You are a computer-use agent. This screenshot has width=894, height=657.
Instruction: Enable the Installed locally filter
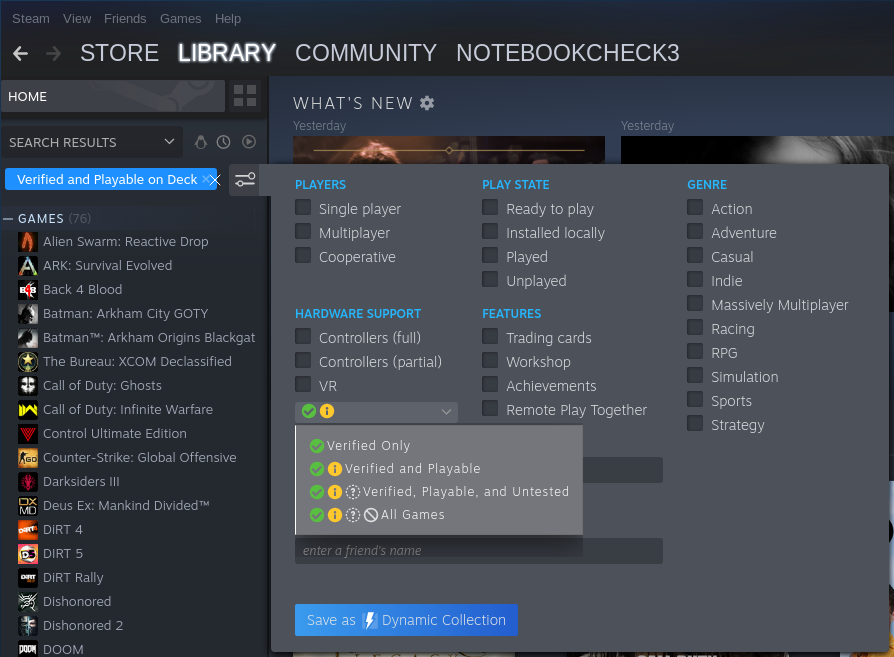490,231
